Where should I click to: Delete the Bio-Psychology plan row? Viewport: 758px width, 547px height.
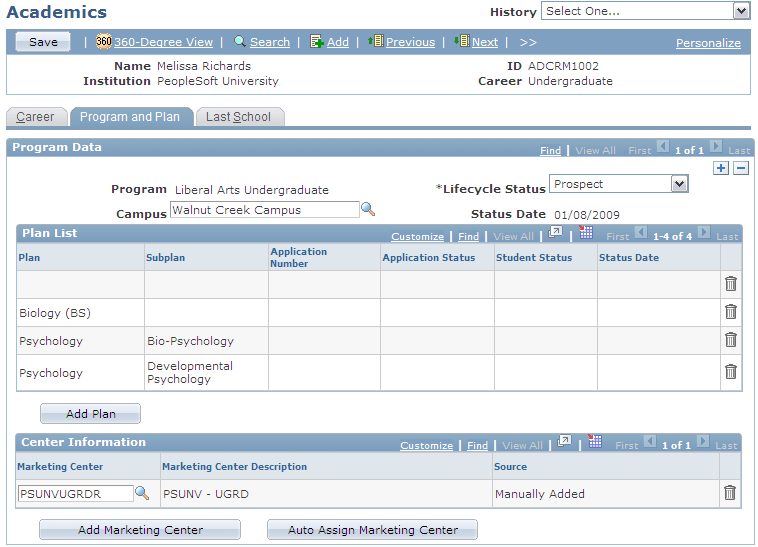[731, 340]
